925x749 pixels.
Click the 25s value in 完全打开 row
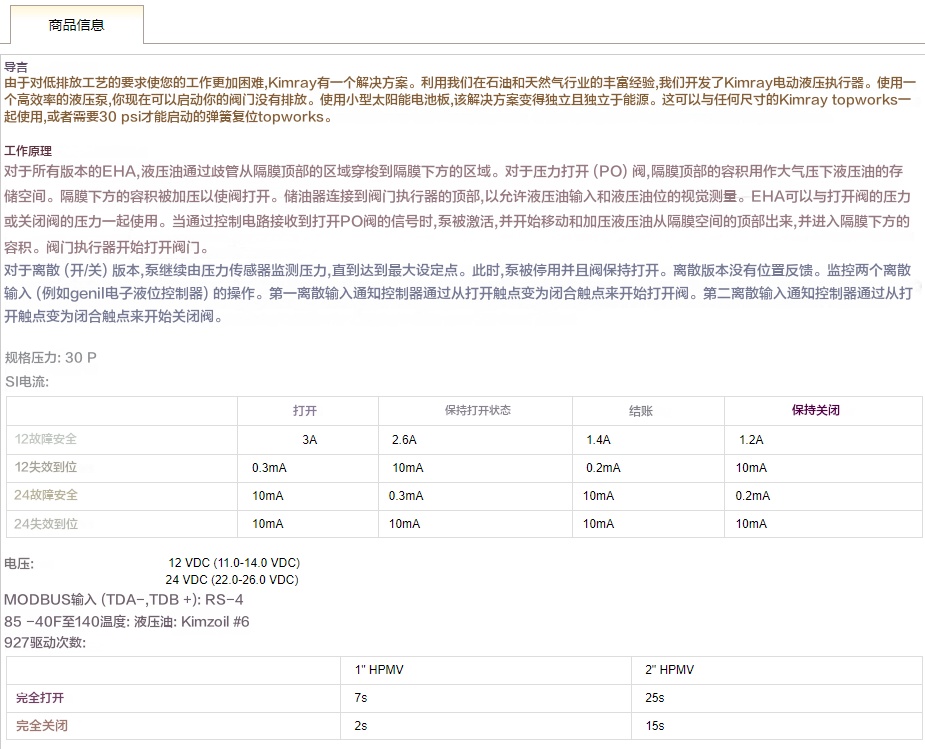click(655, 698)
